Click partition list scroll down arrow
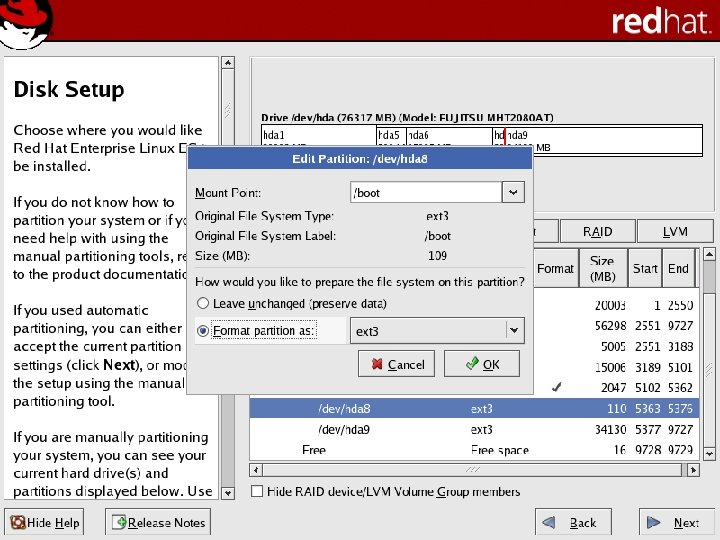Screen dimensions: 720x540 coord(709,454)
